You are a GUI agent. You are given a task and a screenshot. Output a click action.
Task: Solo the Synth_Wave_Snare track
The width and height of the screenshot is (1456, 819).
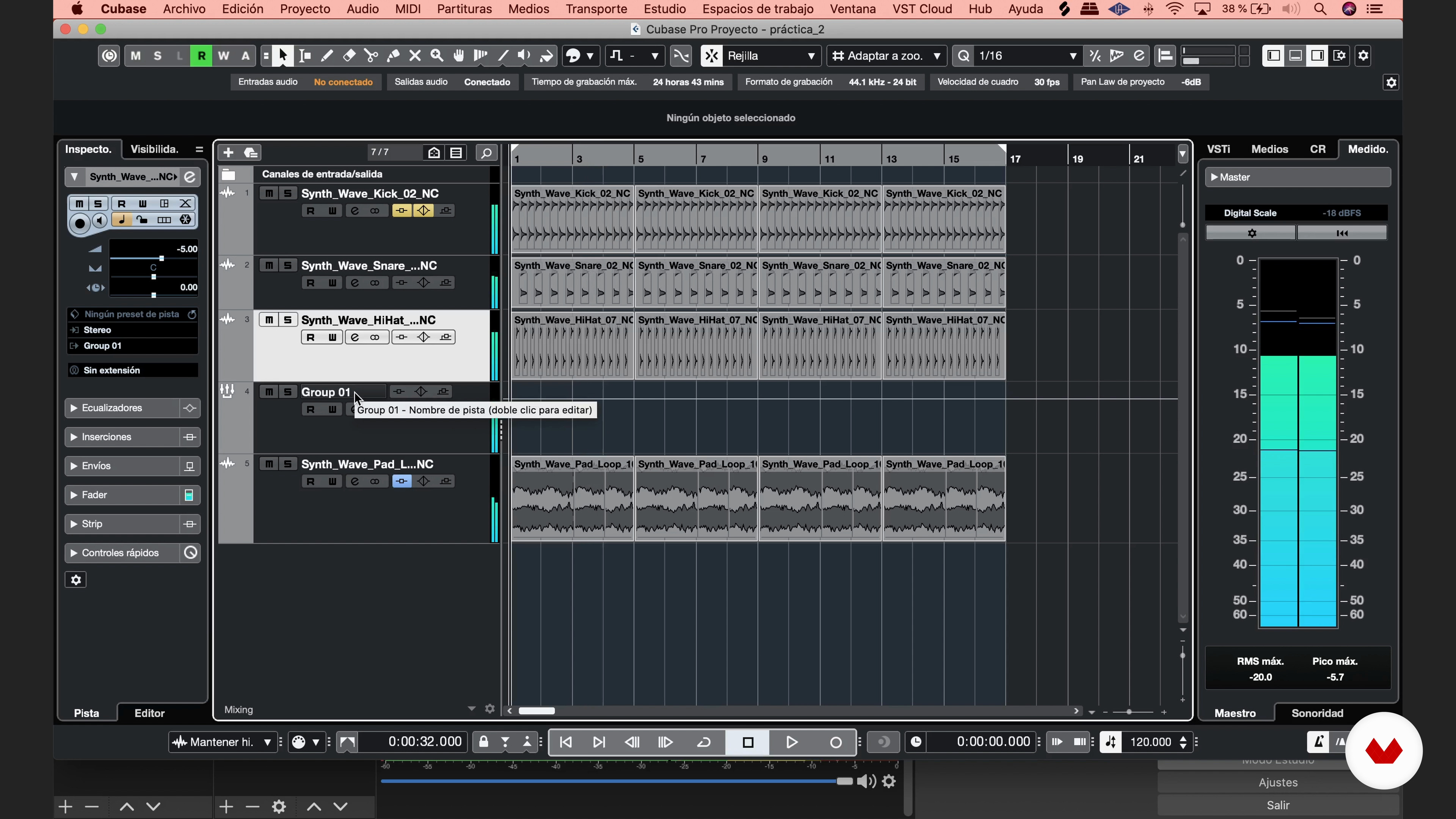click(x=288, y=265)
